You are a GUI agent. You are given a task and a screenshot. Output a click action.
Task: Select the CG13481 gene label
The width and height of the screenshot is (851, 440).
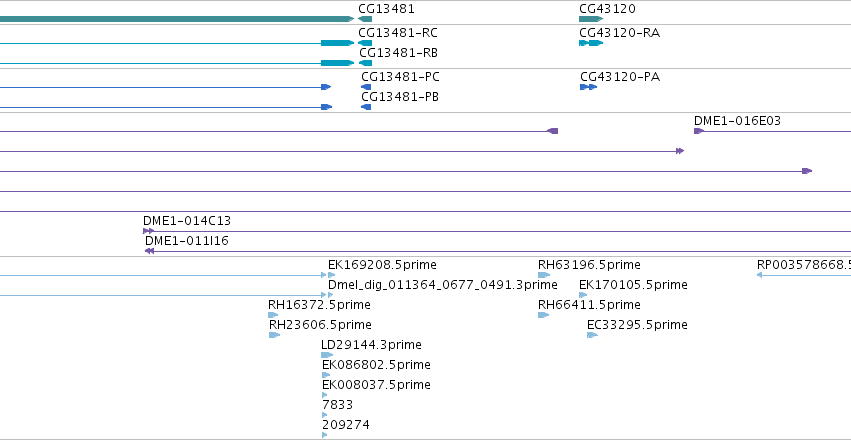[386, 9]
